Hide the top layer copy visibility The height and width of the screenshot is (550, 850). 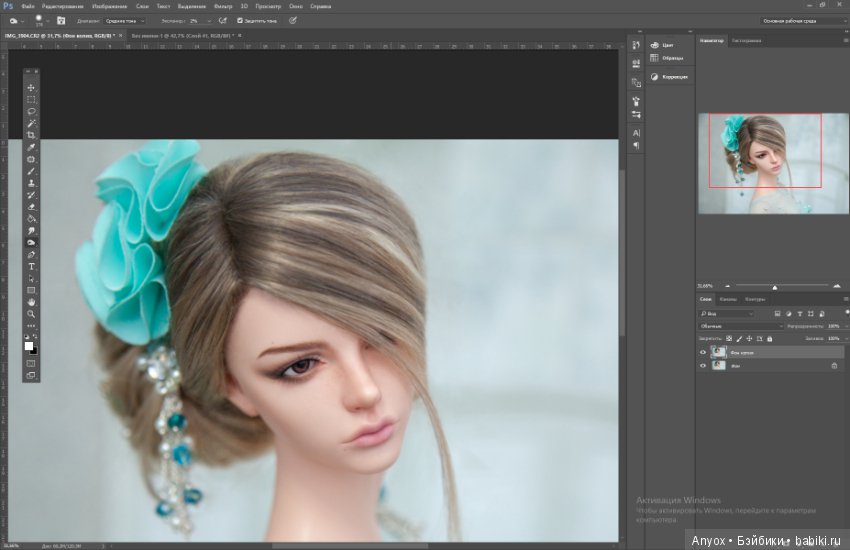pyautogui.click(x=703, y=352)
